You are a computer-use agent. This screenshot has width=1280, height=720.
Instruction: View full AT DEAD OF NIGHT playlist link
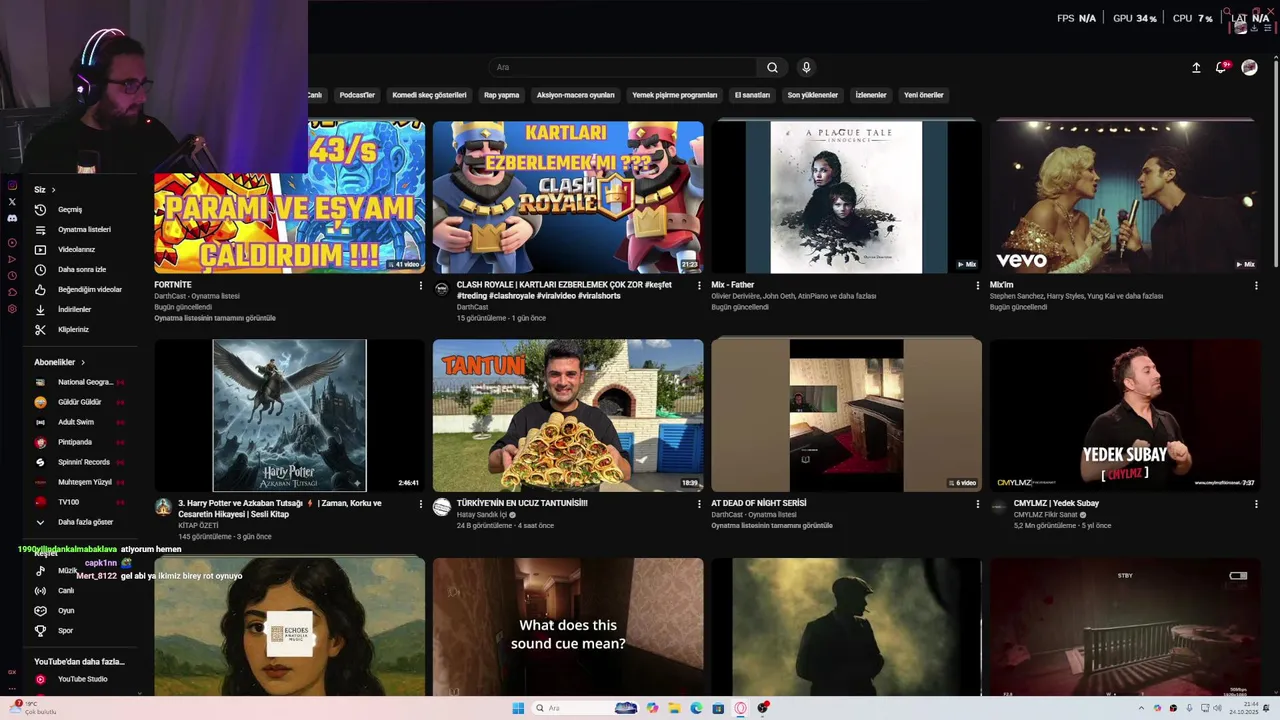772,526
